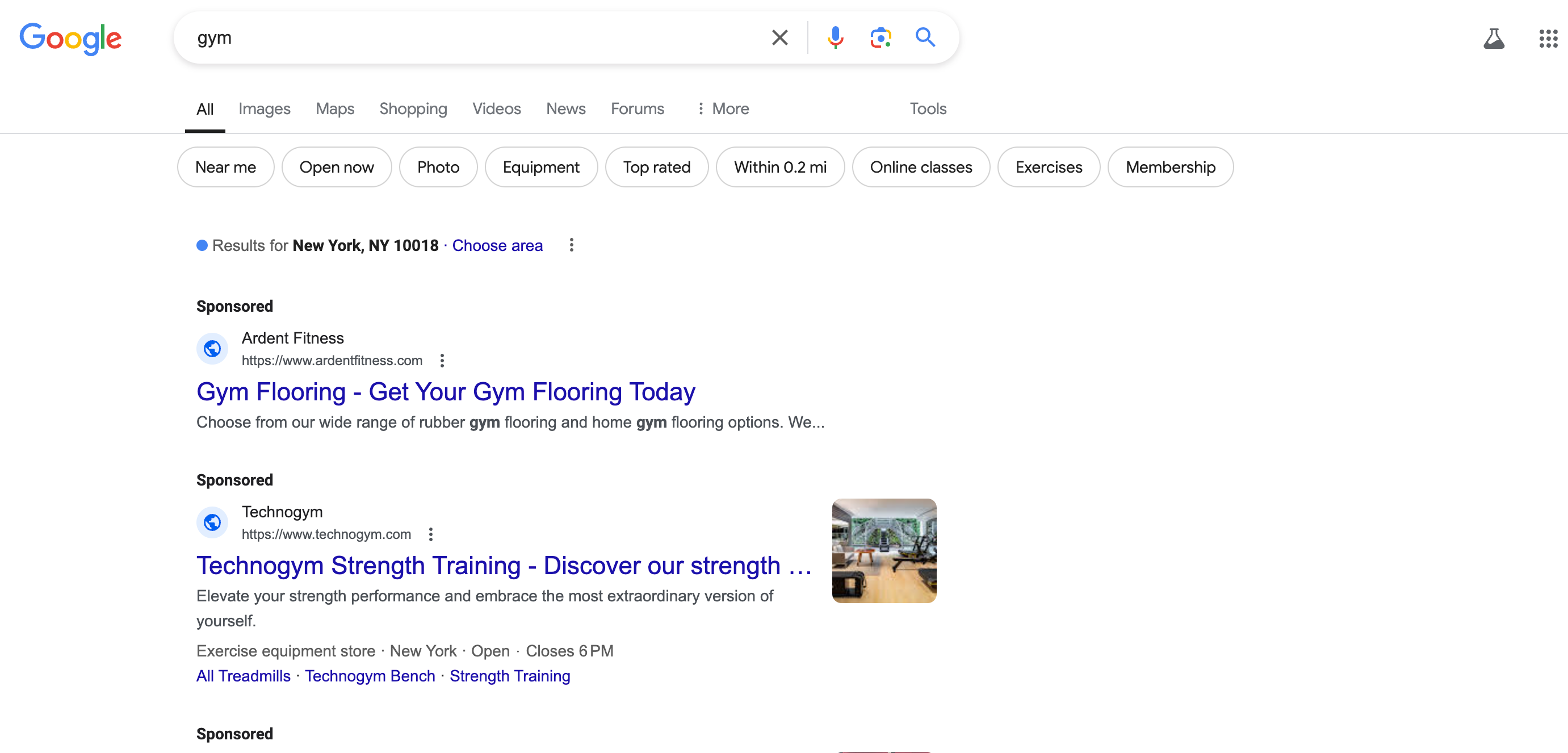Click the Ardent Fitness globe favicon
The image size is (1568, 753).
pyautogui.click(x=212, y=349)
